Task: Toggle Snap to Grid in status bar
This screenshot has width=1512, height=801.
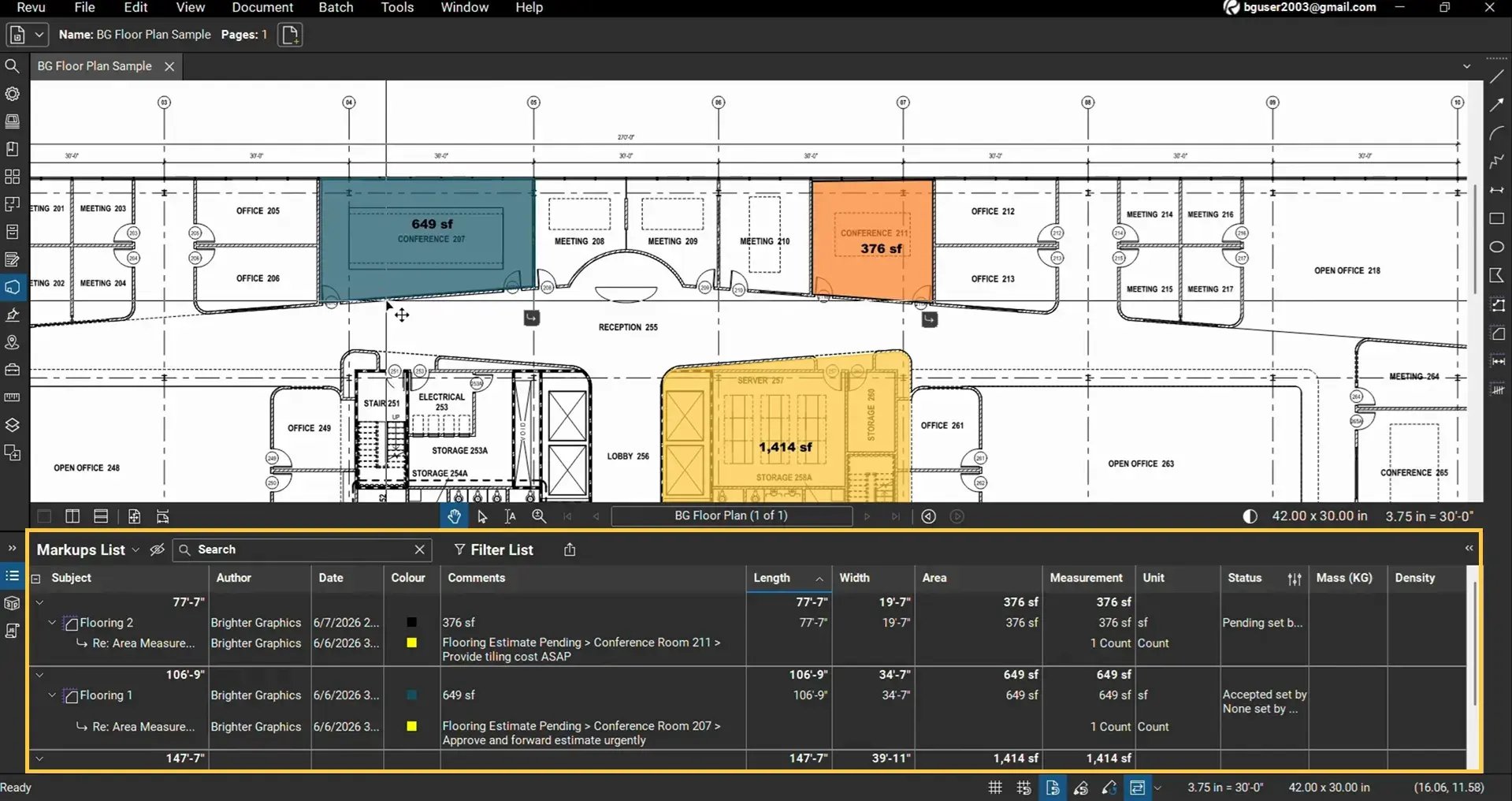Action: 1023,787
